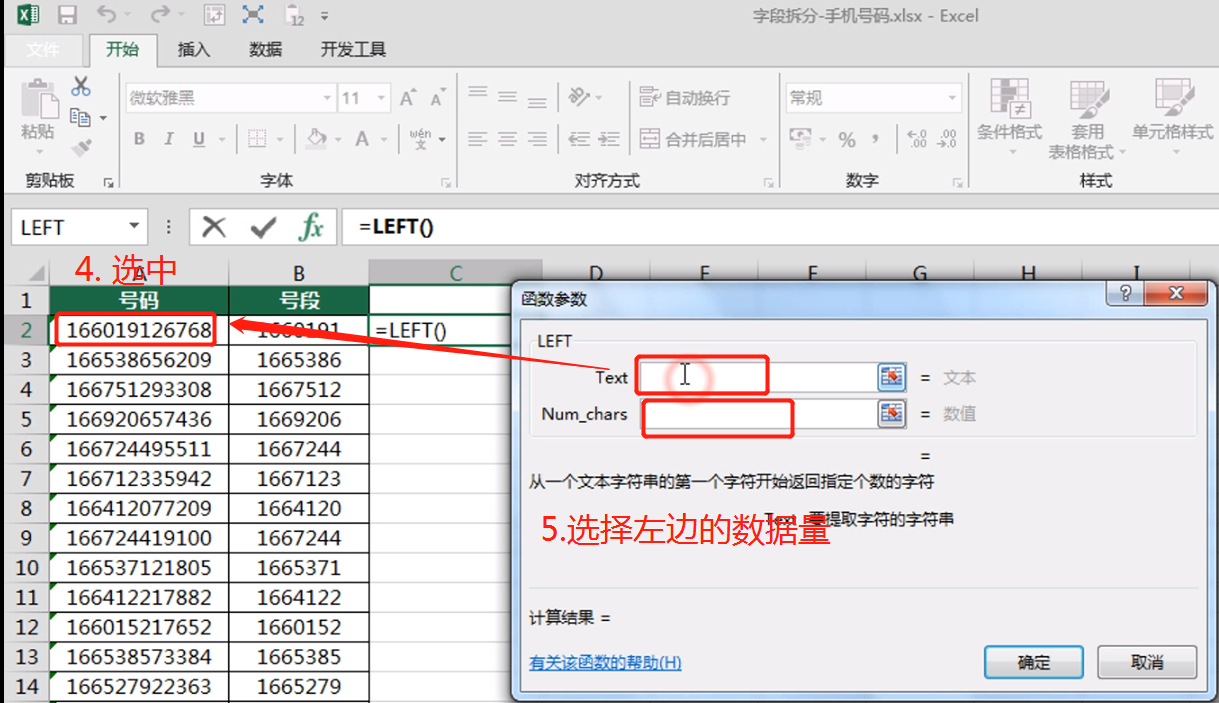Click the 取消 cancel button
The height and width of the screenshot is (703, 1219).
(1147, 662)
